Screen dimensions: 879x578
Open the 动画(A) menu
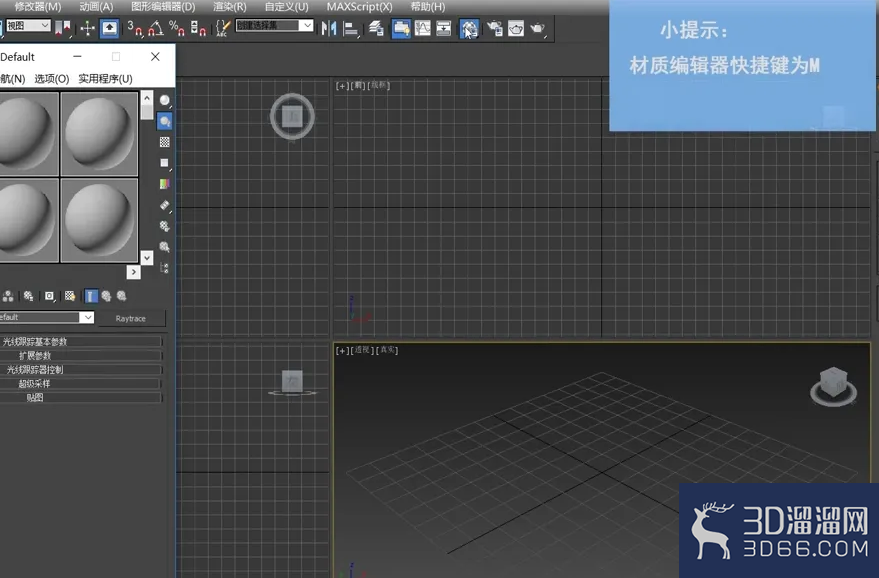pyautogui.click(x=96, y=7)
